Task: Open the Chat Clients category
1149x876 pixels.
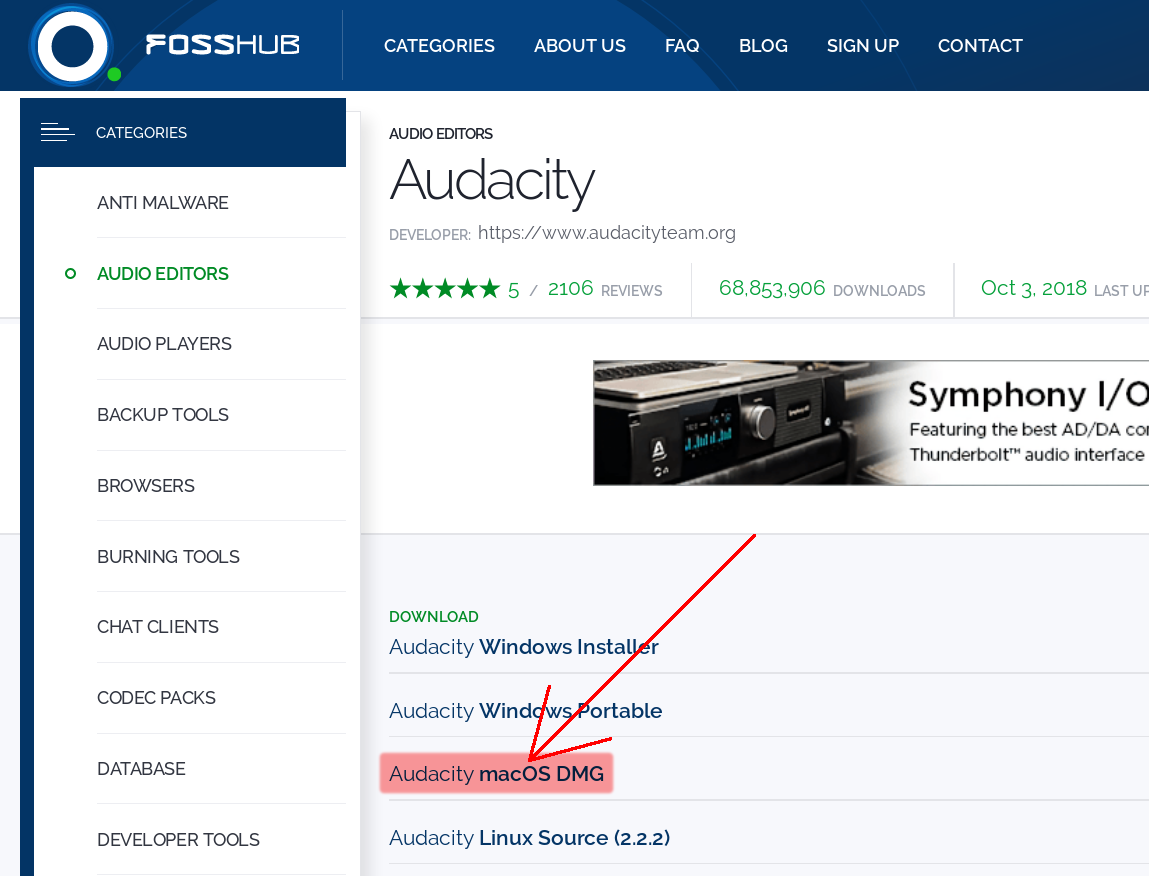Action: (158, 627)
